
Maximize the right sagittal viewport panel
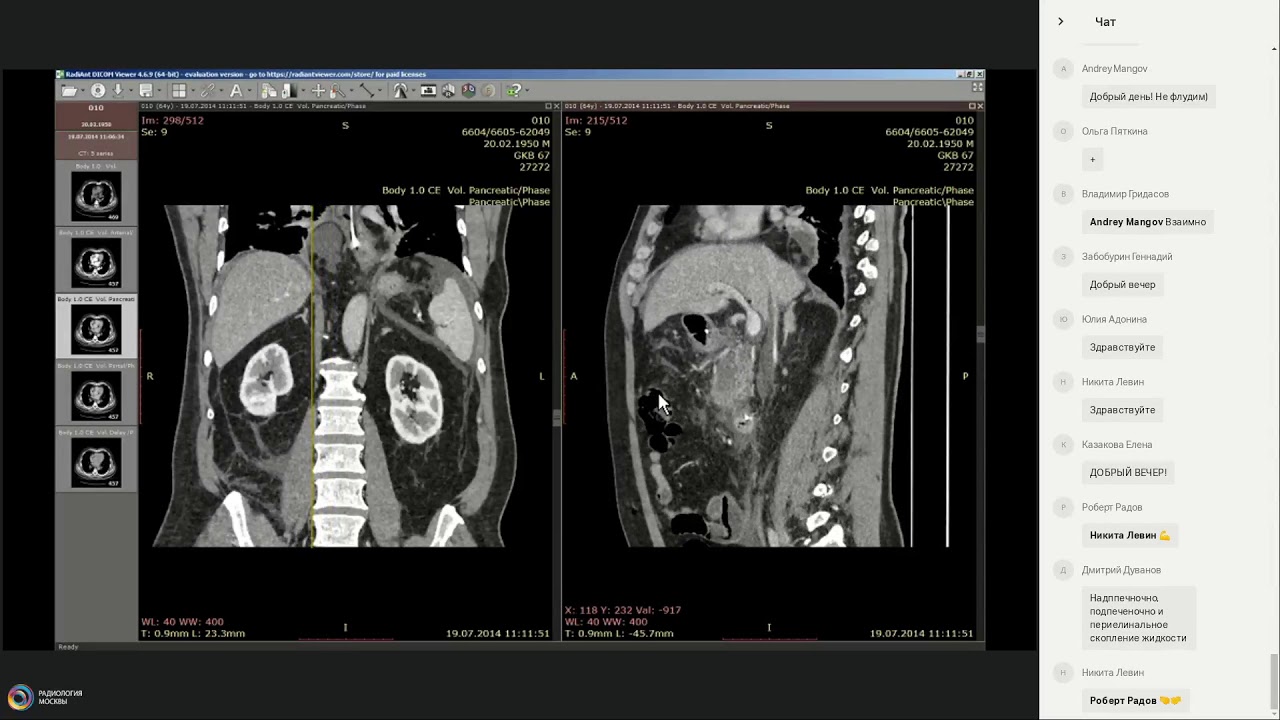coord(971,106)
